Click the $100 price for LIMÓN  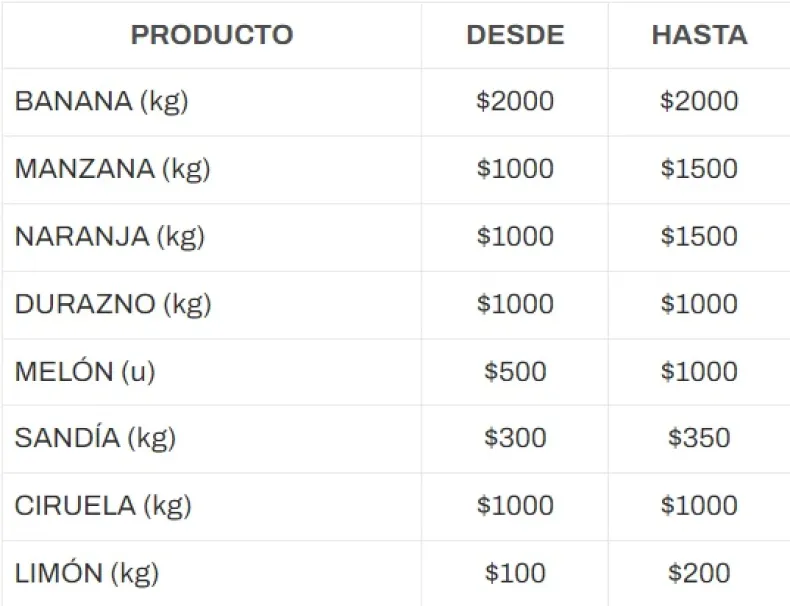[515, 573]
